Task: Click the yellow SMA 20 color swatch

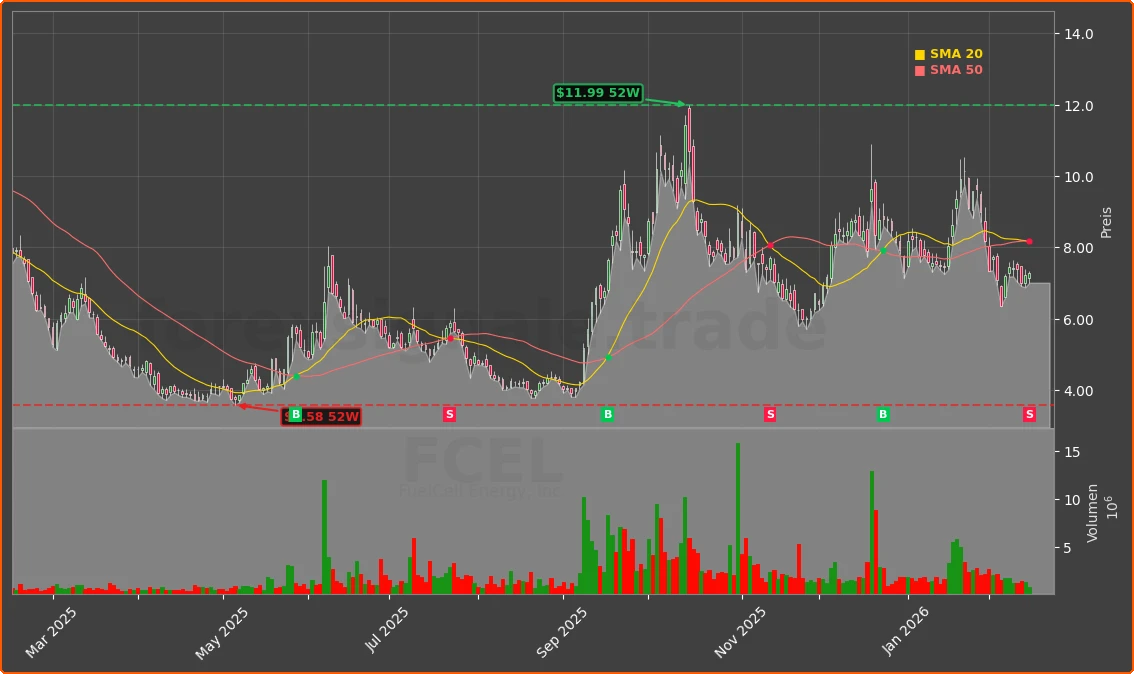Action: coord(921,53)
